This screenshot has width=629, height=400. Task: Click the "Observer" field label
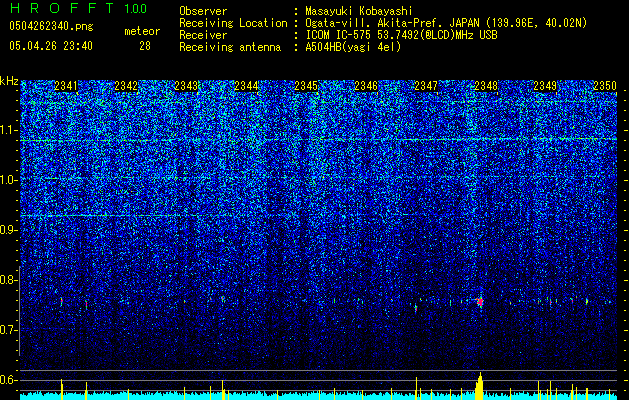(203, 11)
